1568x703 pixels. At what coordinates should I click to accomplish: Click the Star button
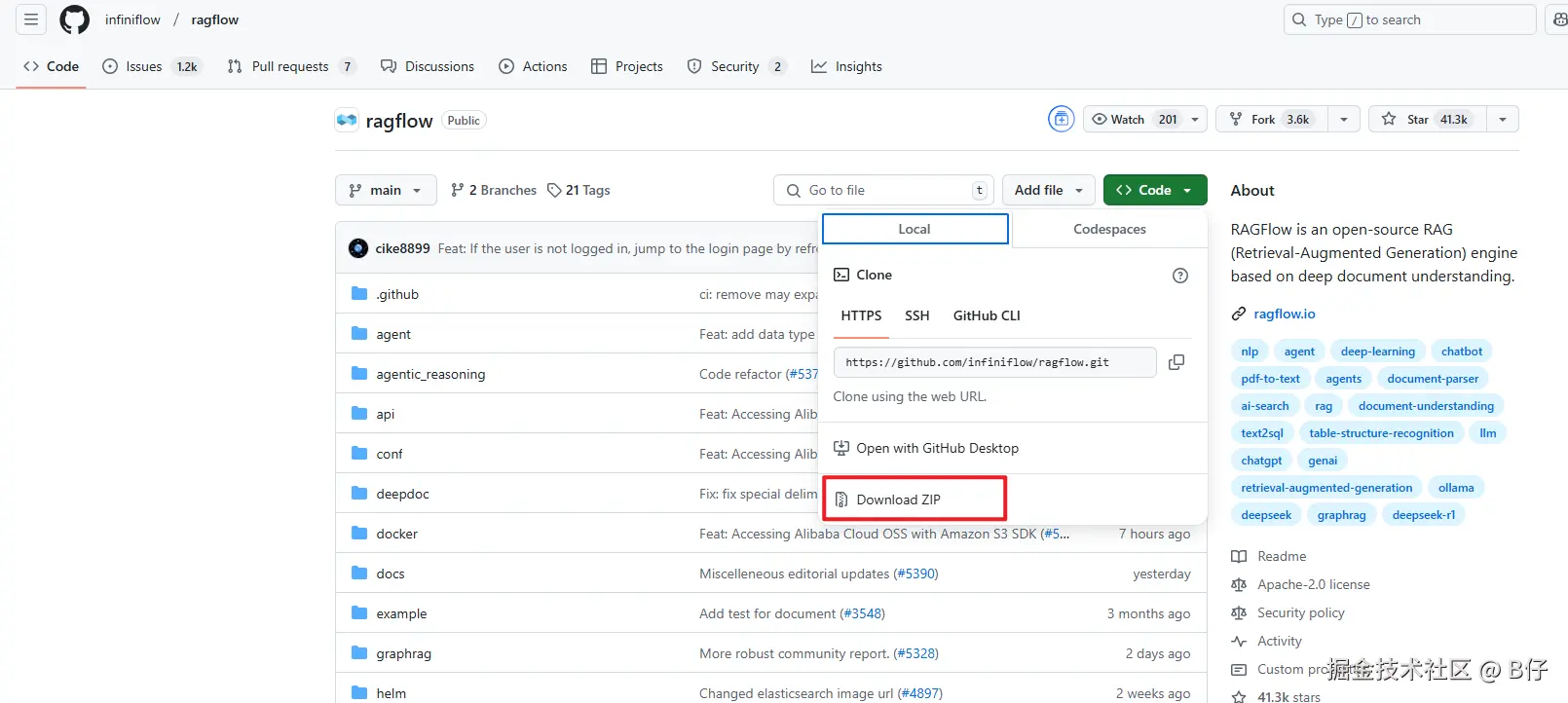(1428, 119)
